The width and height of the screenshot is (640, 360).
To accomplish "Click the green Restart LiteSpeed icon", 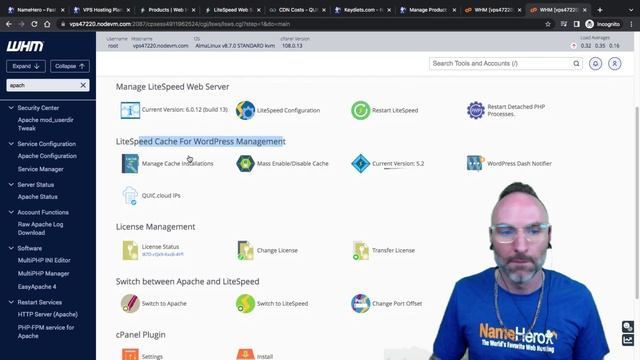I will (x=360, y=110).
